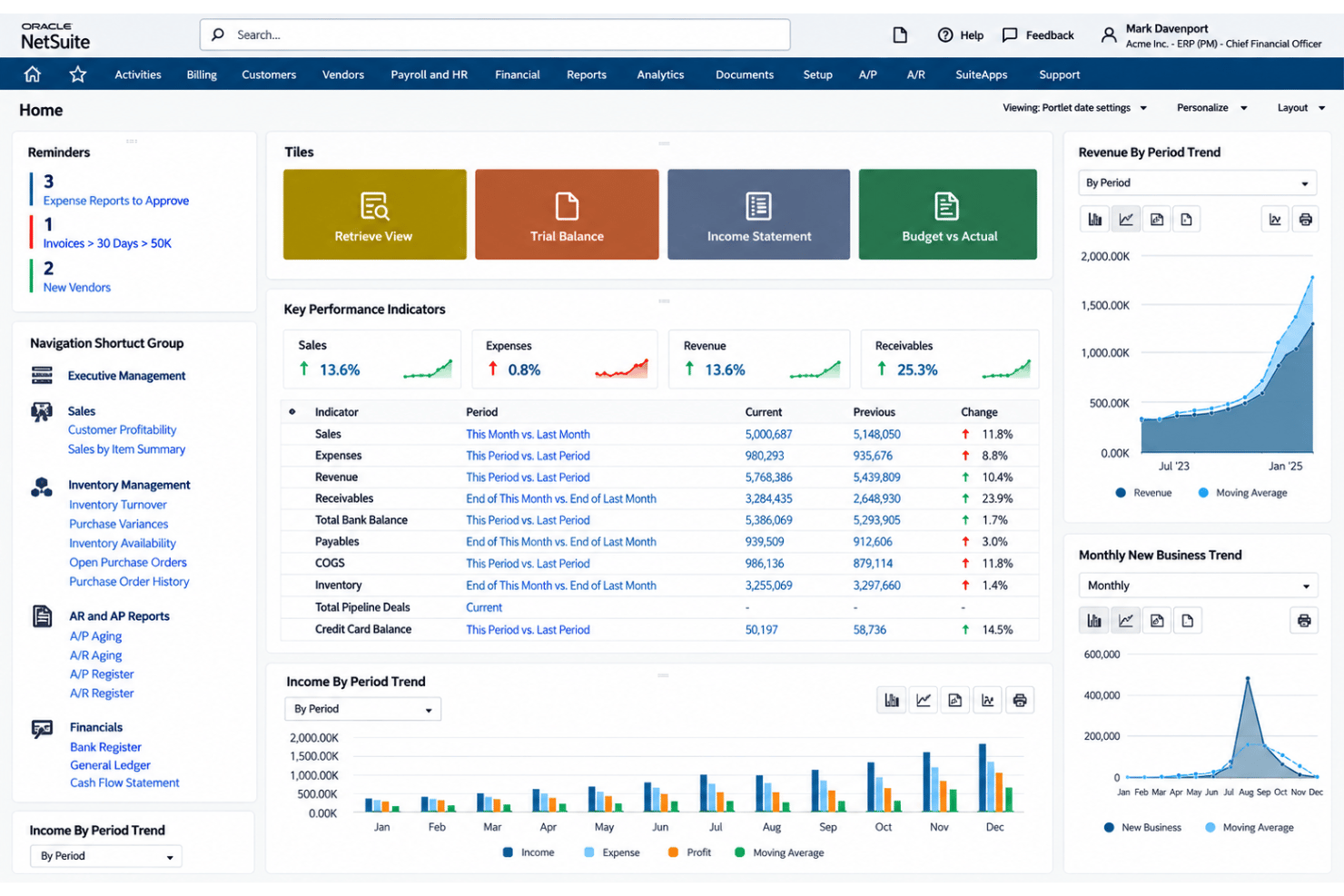The image size is (1344, 896).
Task: Open the Activities menu
Action: 138,74
